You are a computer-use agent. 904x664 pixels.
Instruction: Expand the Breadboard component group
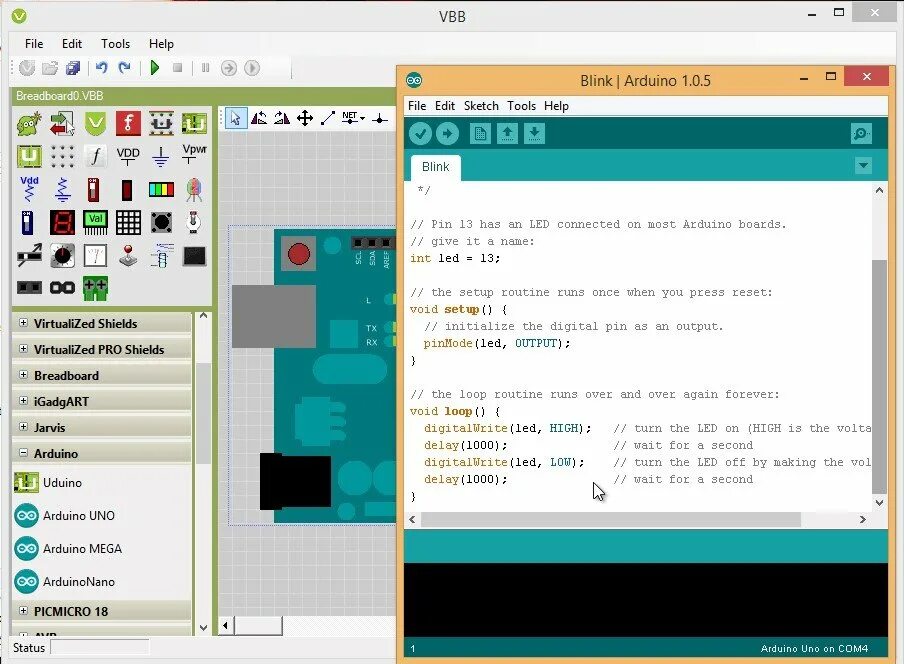pos(24,375)
